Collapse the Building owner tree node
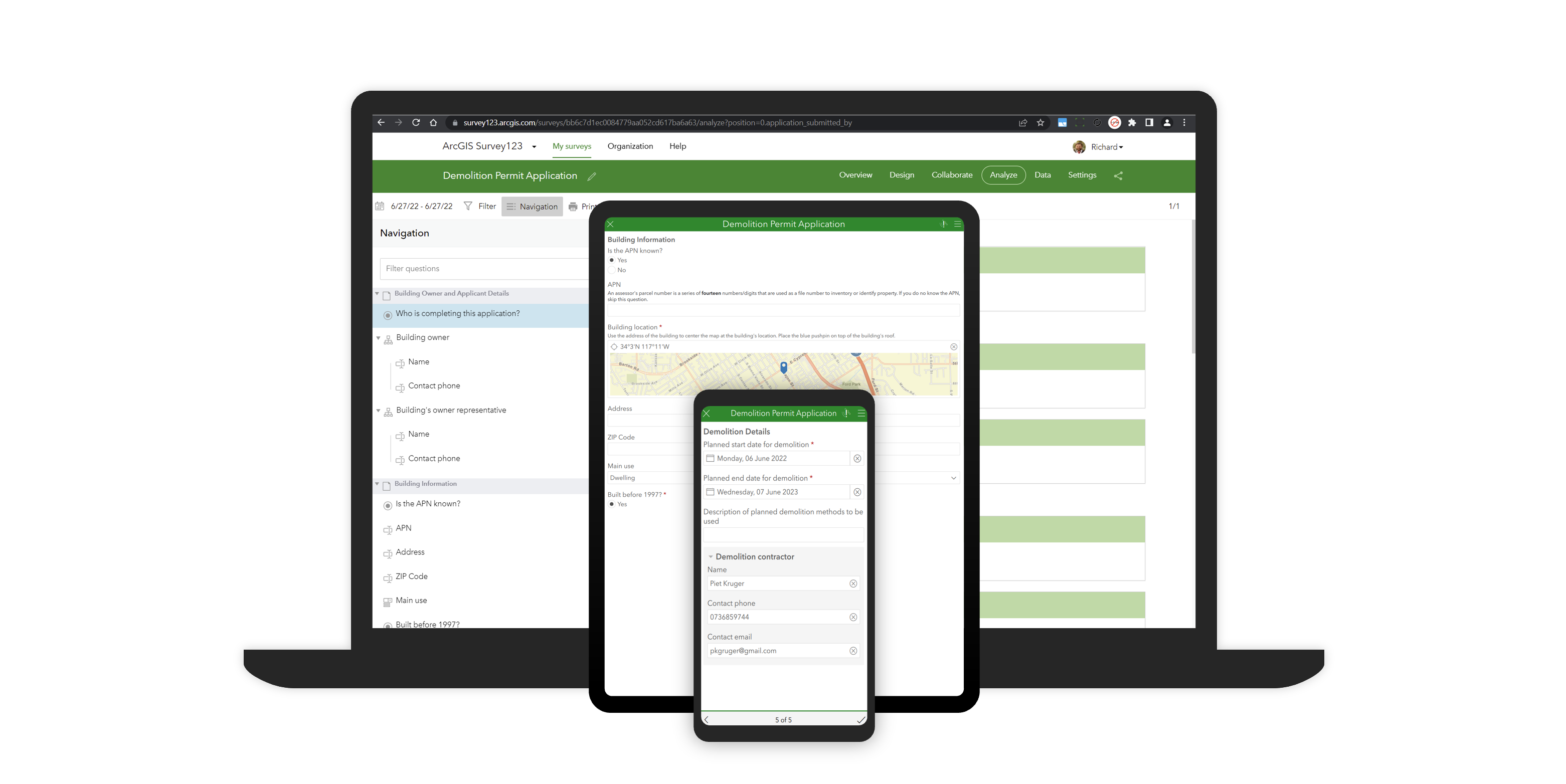1566x784 pixels. click(x=378, y=338)
